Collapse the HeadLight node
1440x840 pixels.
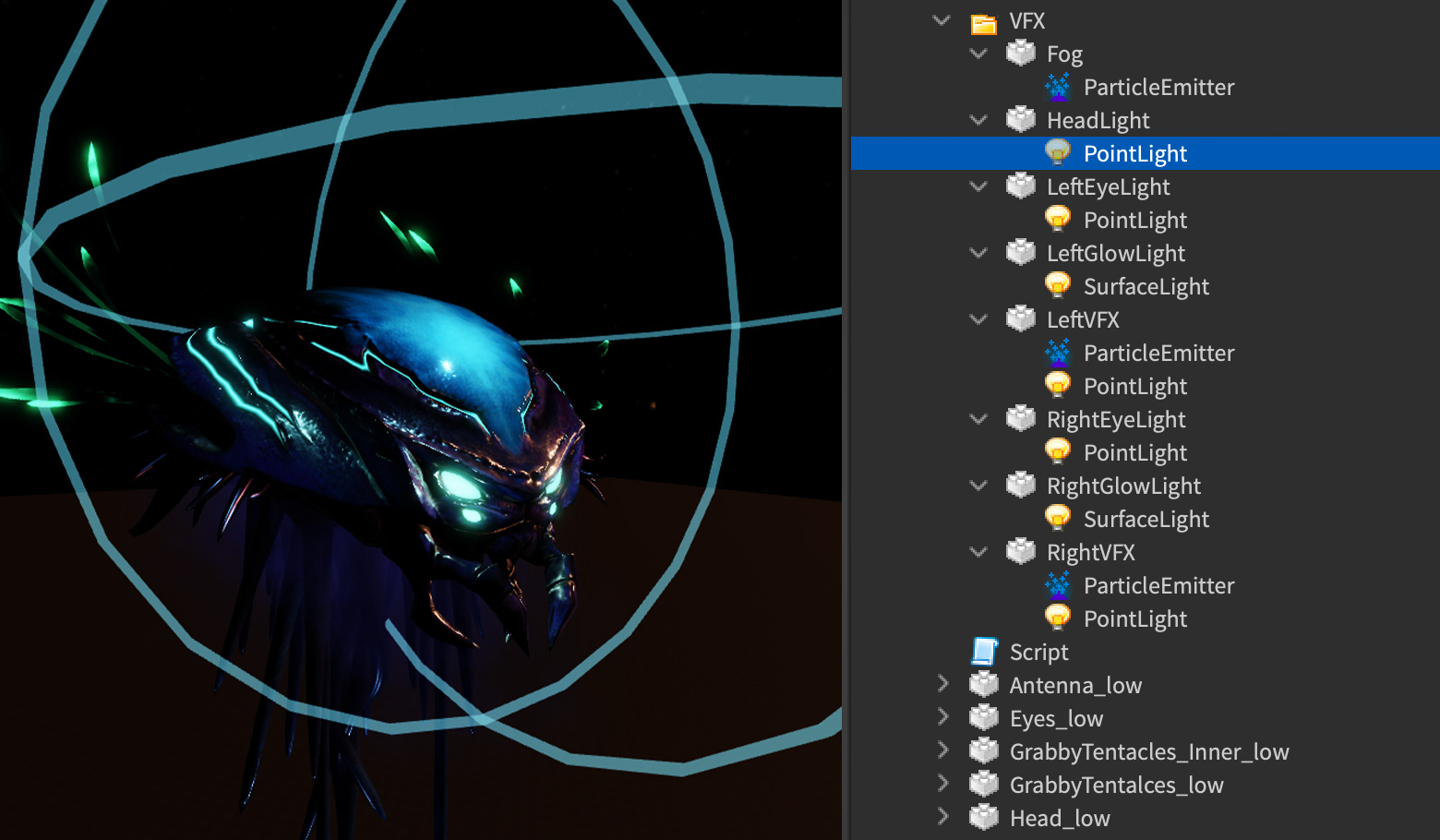pyautogui.click(x=978, y=120)
